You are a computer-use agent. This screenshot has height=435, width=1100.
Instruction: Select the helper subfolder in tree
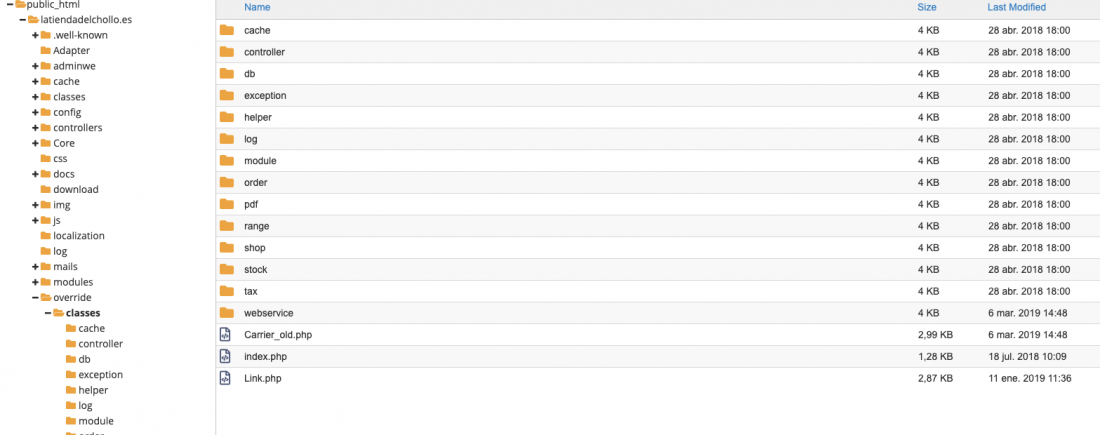point(93,390)
